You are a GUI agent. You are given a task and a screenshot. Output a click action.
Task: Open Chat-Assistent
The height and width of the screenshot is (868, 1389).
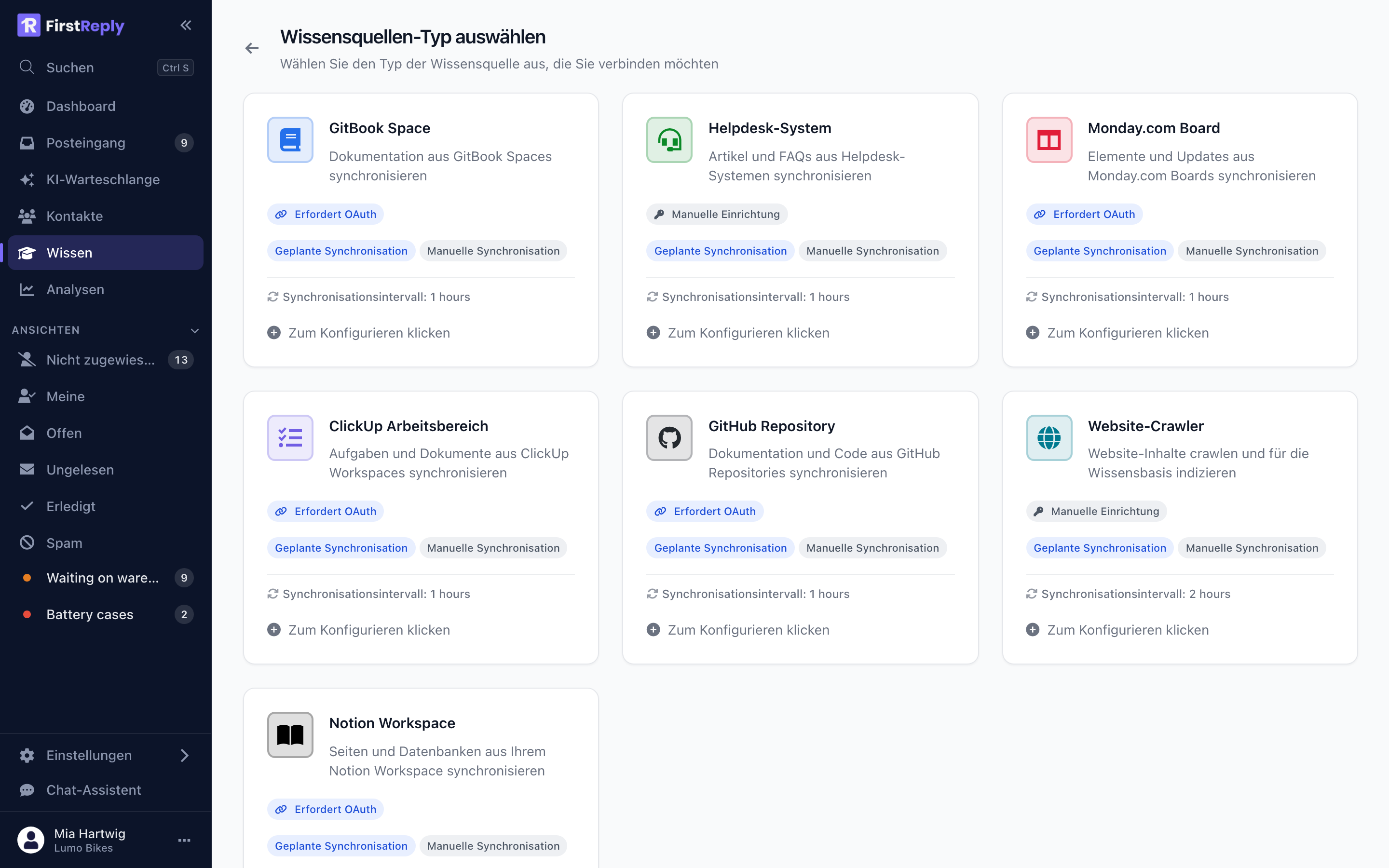click(x=106, y=790)
